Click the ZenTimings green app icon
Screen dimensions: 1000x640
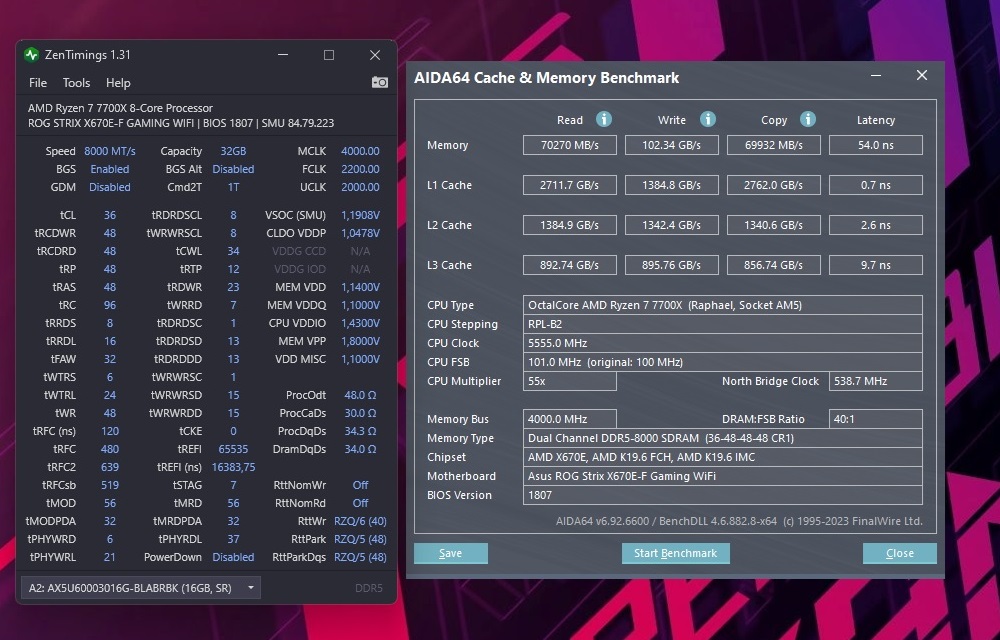(31, 55)
